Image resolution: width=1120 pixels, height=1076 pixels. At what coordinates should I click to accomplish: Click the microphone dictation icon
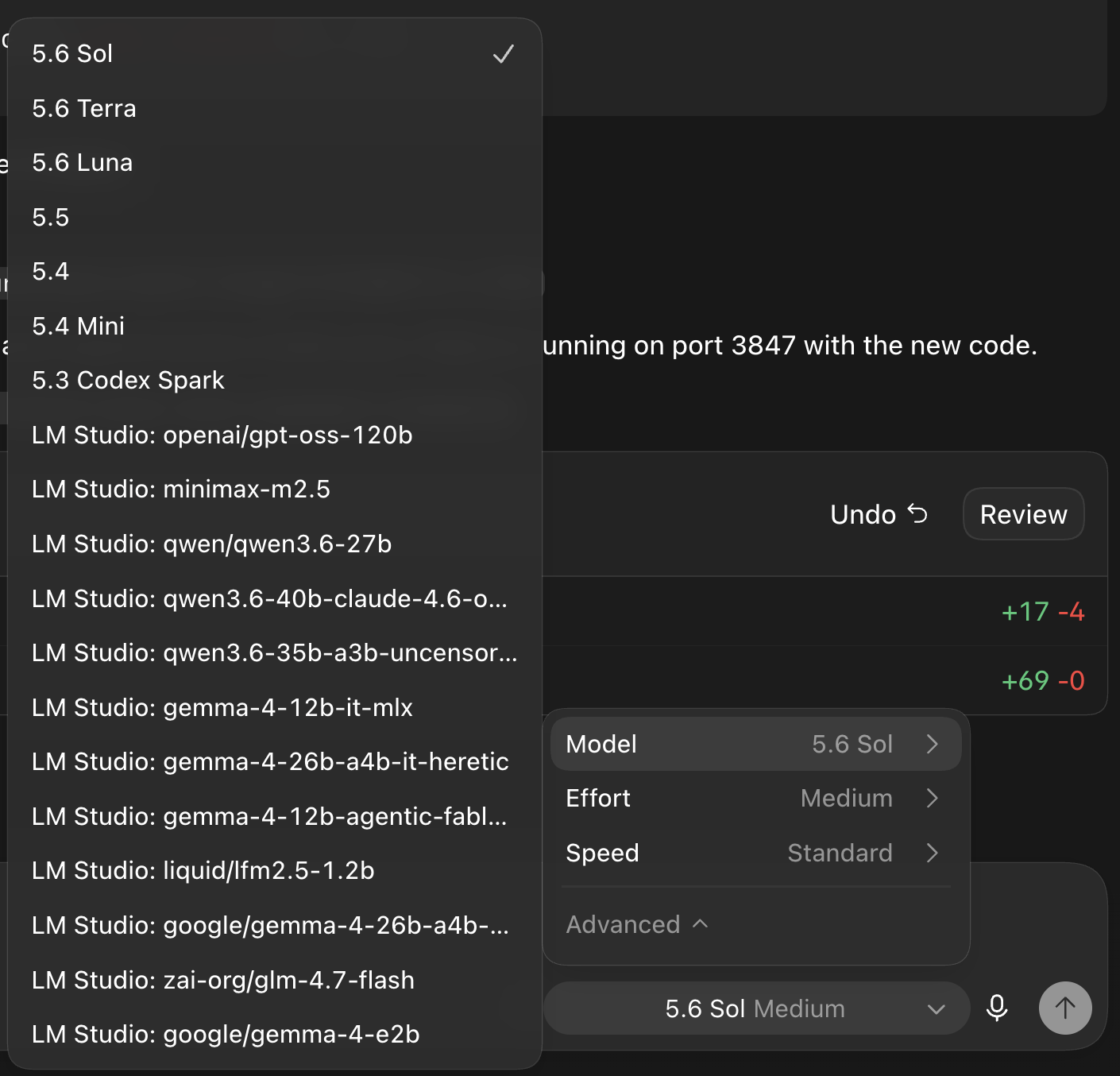coord(997,1008)
